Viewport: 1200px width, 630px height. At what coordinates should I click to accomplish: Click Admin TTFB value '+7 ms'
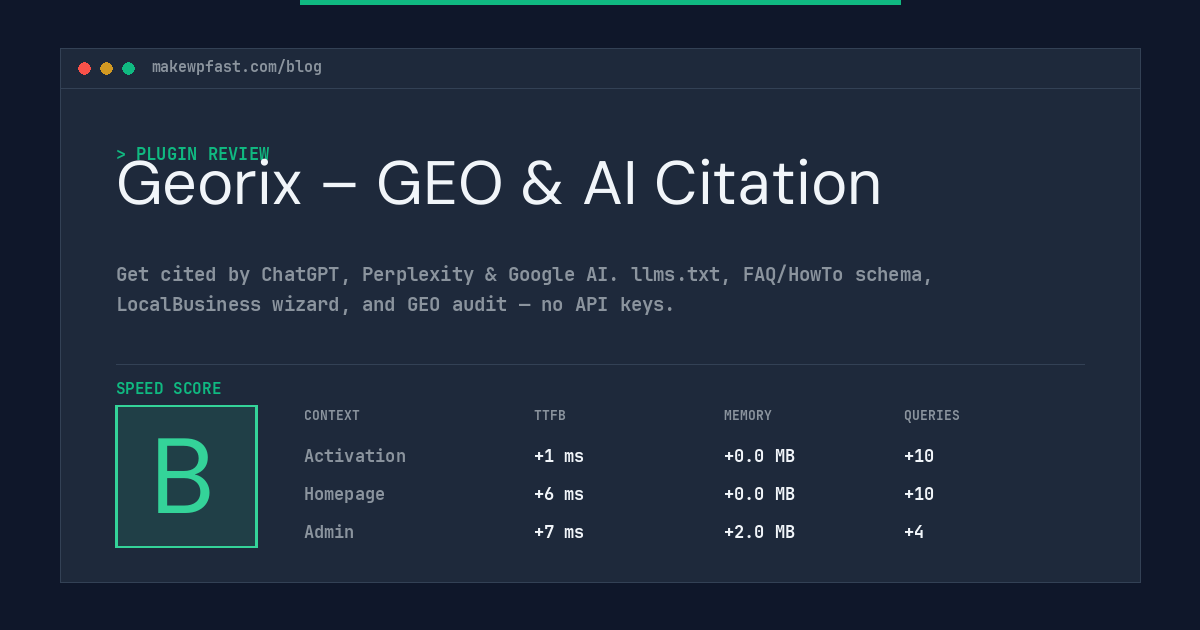[x=559, y=532]
